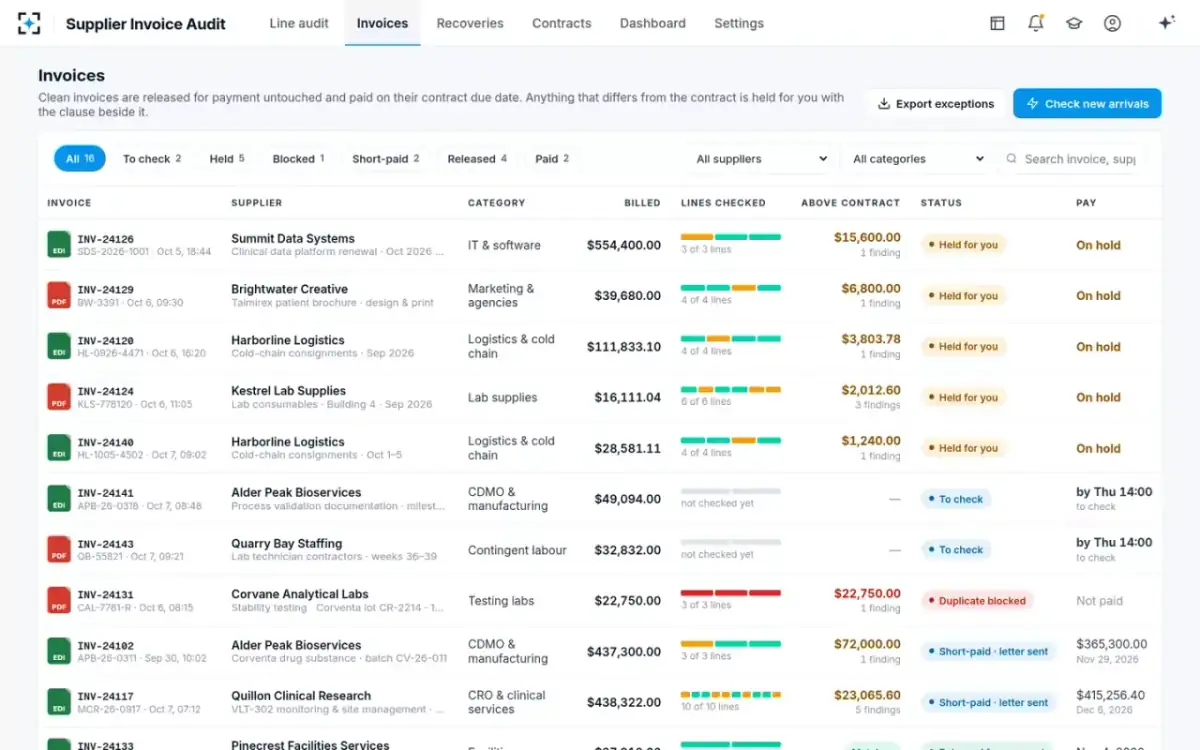This screenshot has height=750, width=1200.
Task: Click Check new arrivals button
Action: click(x=1087, y=104)
